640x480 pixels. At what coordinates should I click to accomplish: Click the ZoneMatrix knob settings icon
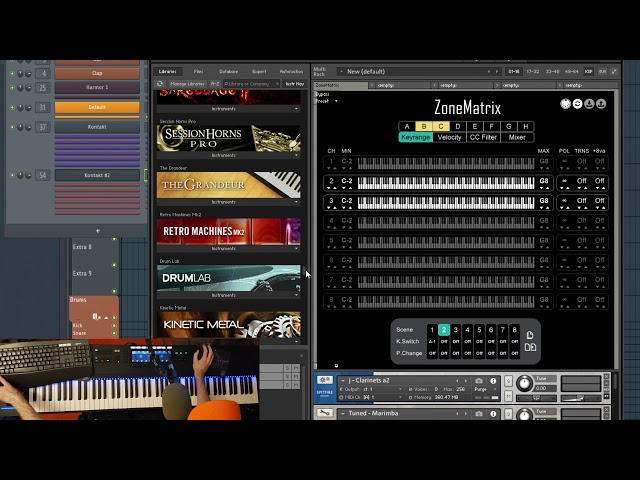pos(565,104)
